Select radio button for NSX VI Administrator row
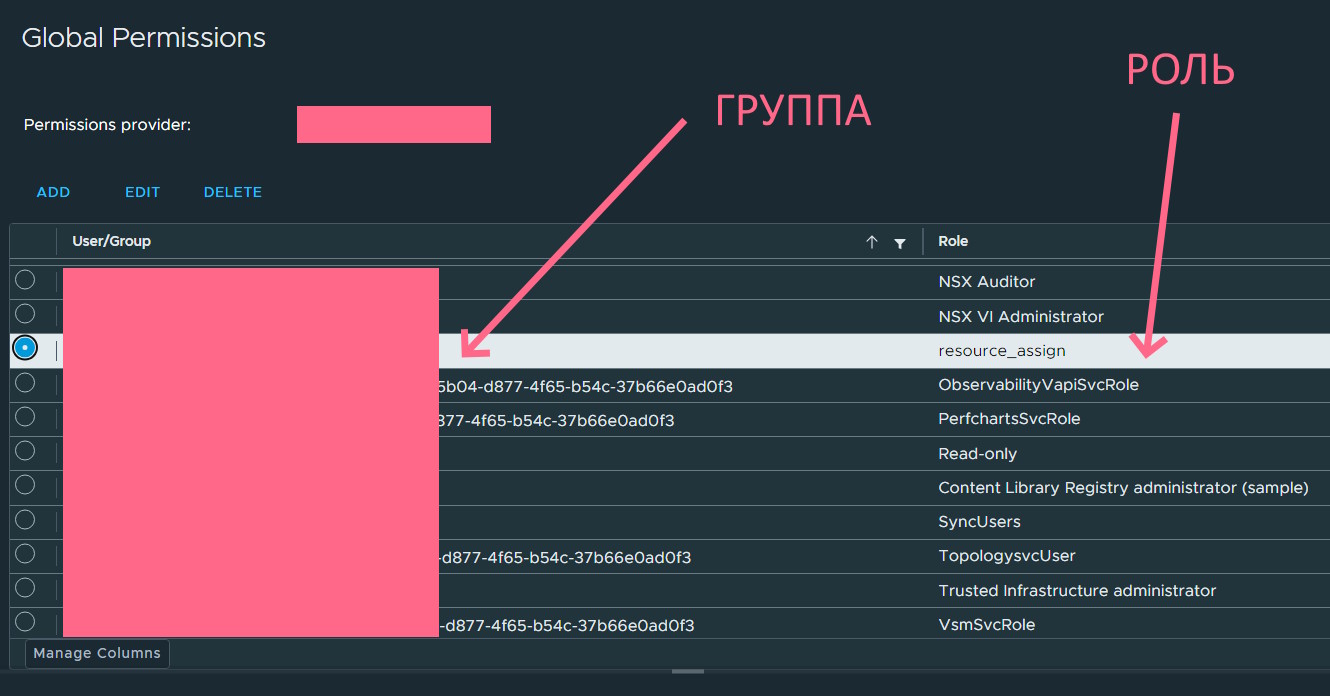 click(25, 314)
